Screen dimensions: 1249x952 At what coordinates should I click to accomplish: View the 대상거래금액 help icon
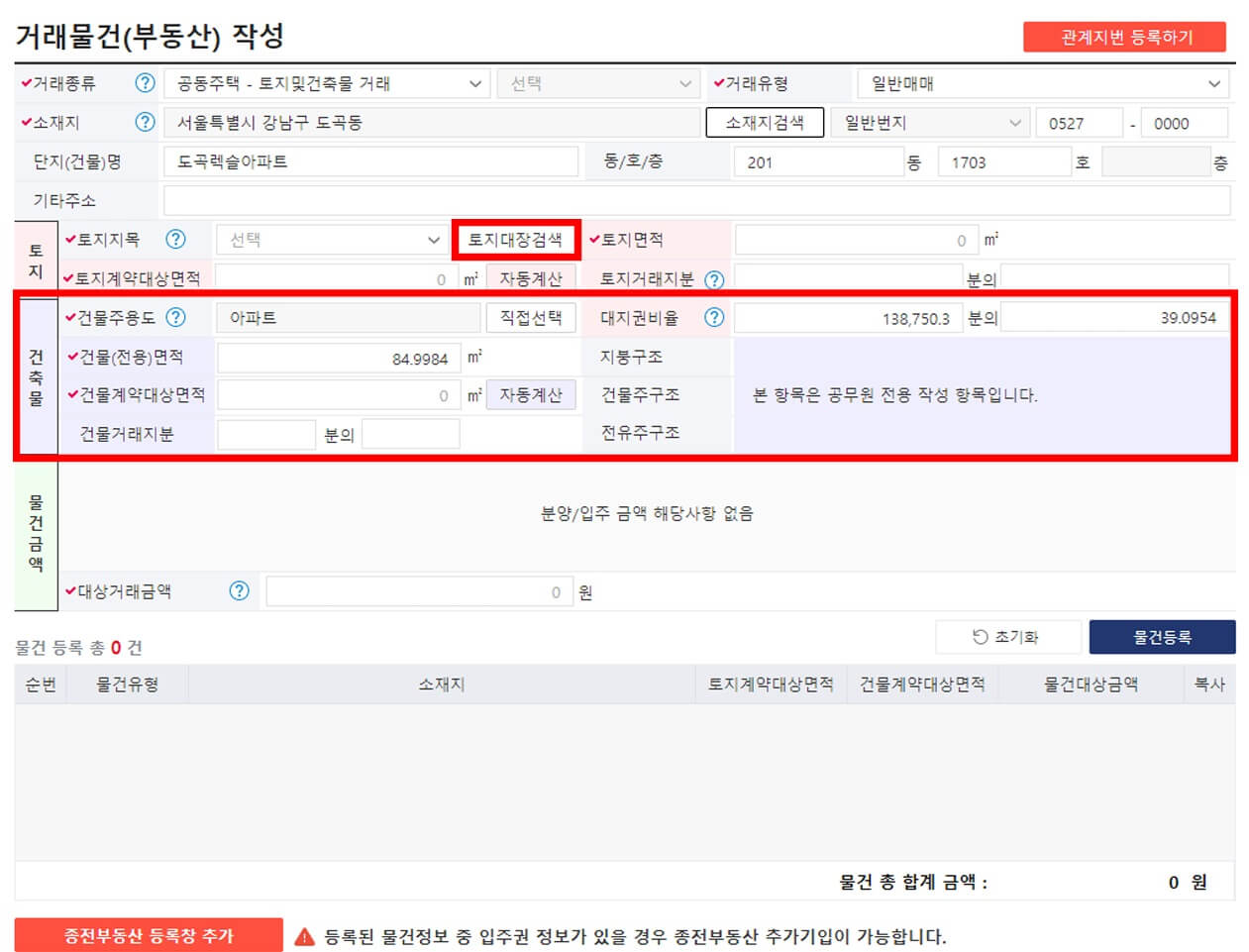pos(239,589)
